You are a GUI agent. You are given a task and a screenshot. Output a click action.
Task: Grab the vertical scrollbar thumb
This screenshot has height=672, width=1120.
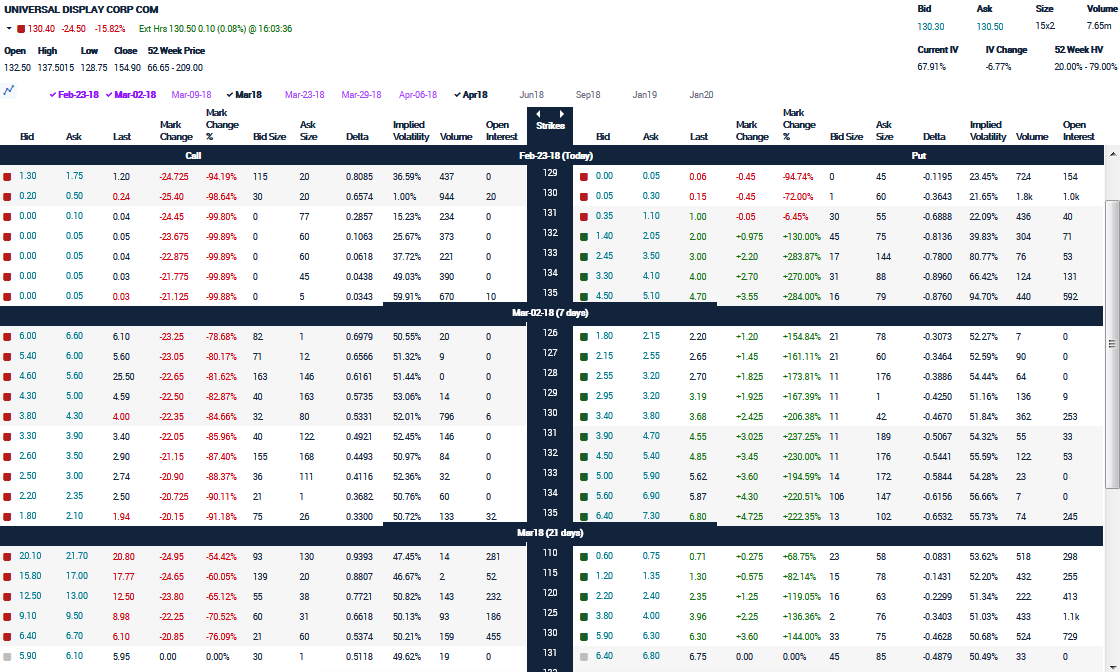pyautogui.click(x=1112, y=344)
